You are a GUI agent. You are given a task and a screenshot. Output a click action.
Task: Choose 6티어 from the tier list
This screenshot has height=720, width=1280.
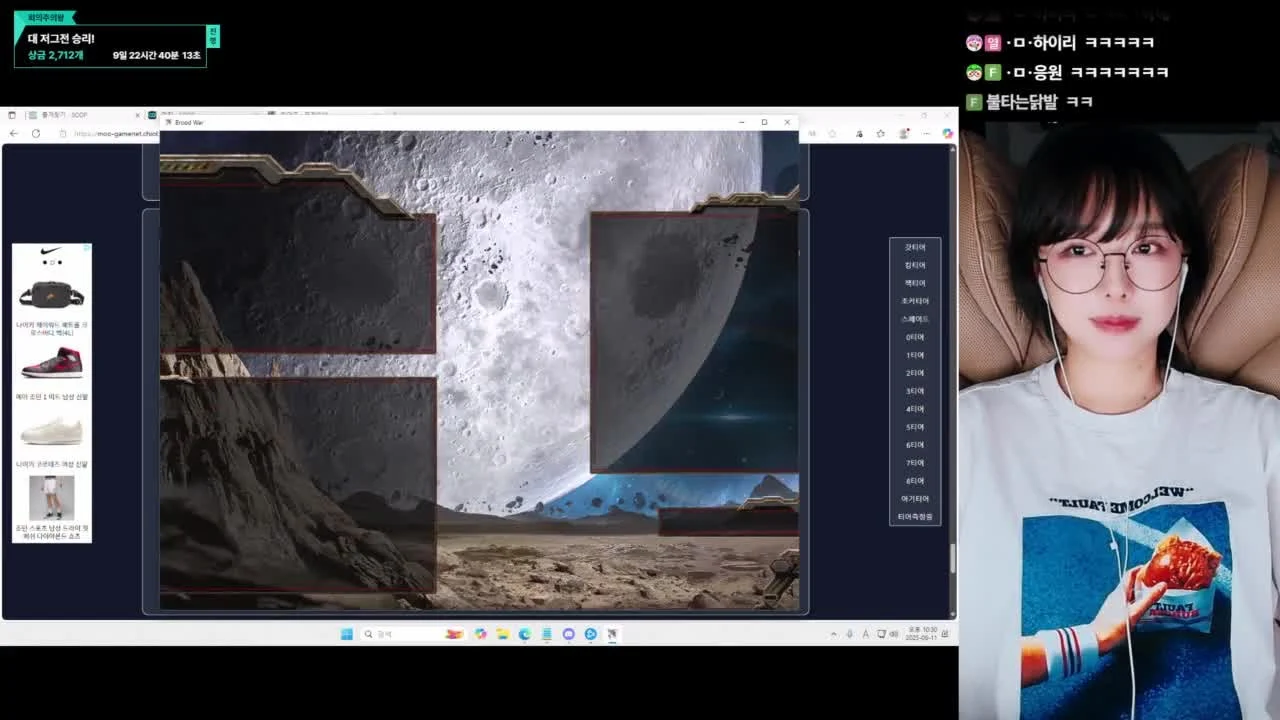[915, 445]
